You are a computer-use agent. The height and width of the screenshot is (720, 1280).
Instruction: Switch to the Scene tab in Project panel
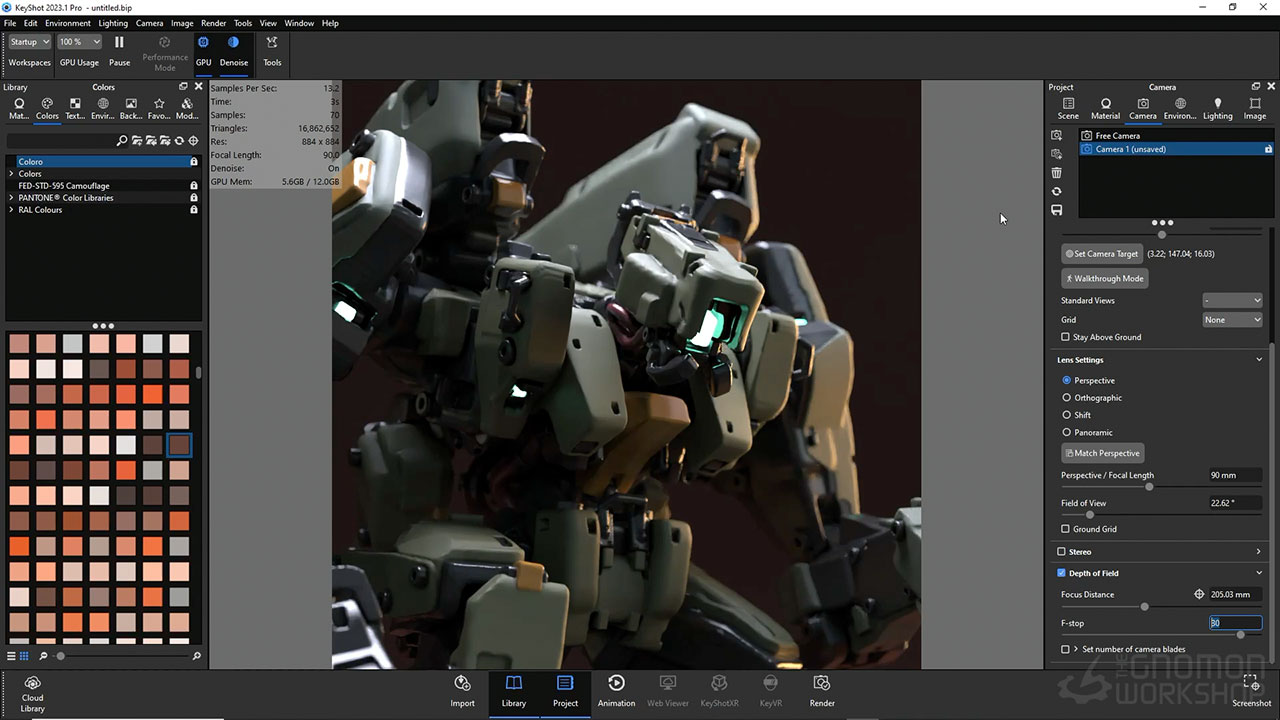pyautogui.click(x=1068, y=107)
